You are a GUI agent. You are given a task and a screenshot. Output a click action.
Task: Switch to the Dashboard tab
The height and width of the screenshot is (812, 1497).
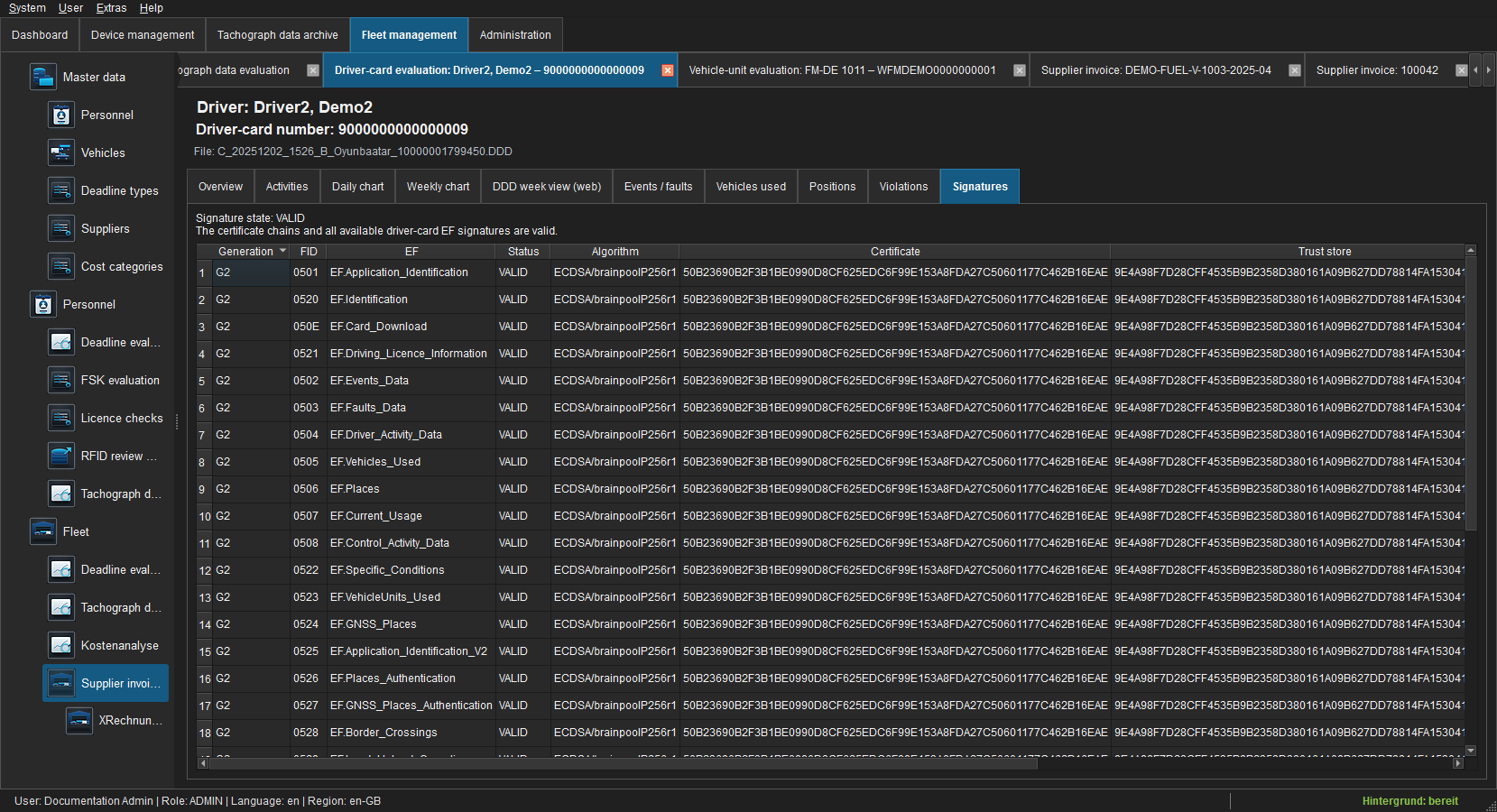(x=40, y=35)
